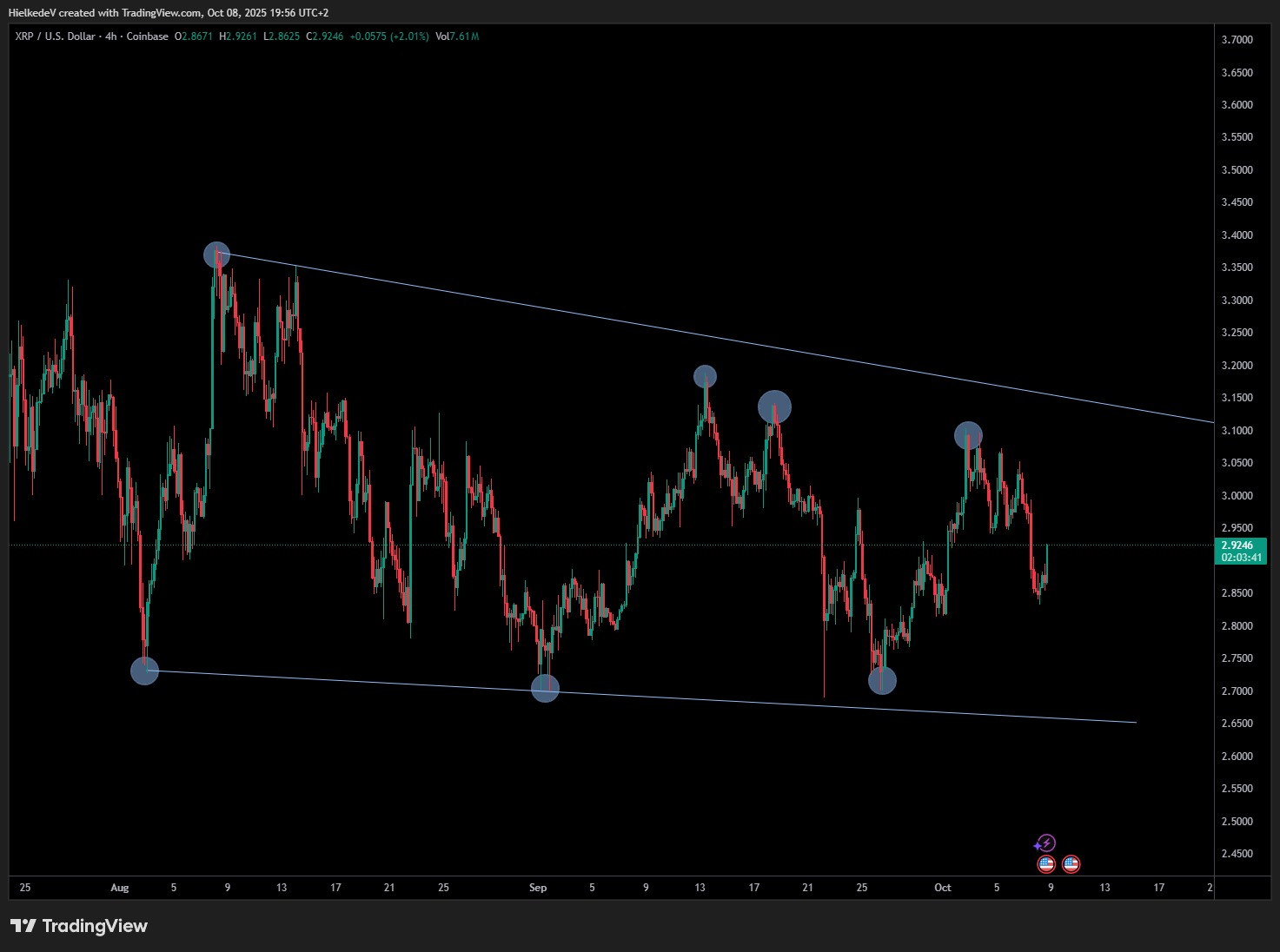Image resolution: width=1280 pixels, height=952 pixels.
Task: Click the Coinbase exchange label in the header
Action: pyautogui.click(x=148, y=36)
